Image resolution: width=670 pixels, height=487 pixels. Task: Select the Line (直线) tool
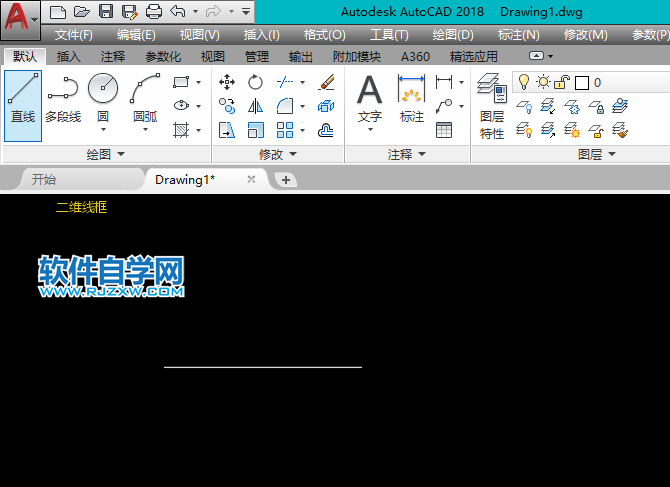click(x=23, y=106)
